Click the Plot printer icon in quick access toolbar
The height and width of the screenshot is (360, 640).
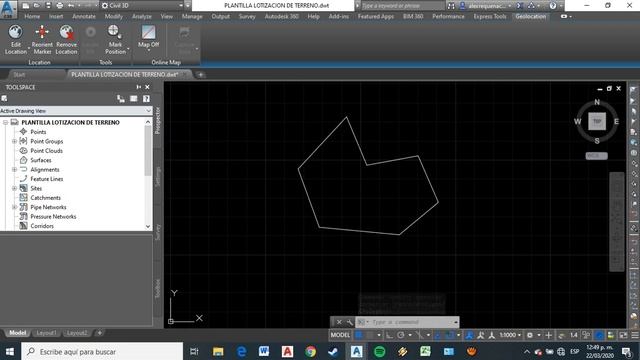pos(60,6)
